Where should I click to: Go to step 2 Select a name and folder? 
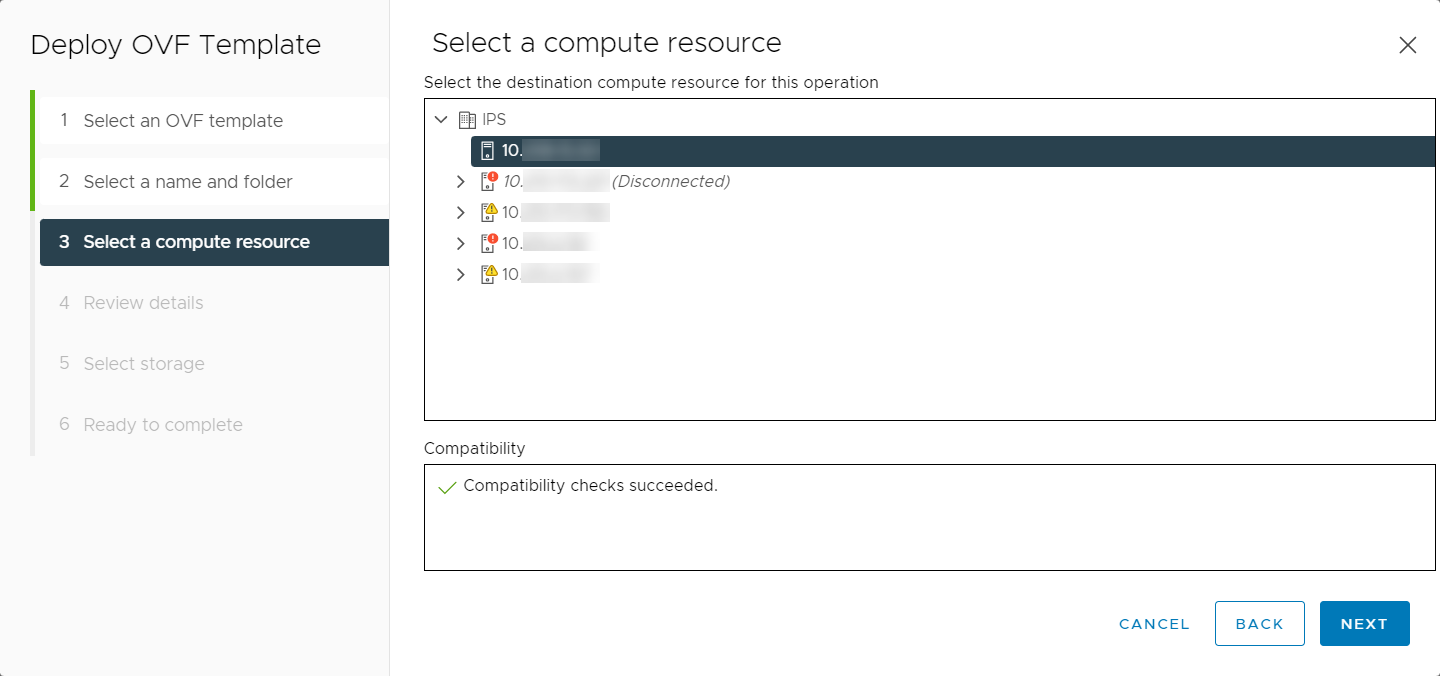tap(213, 182)
